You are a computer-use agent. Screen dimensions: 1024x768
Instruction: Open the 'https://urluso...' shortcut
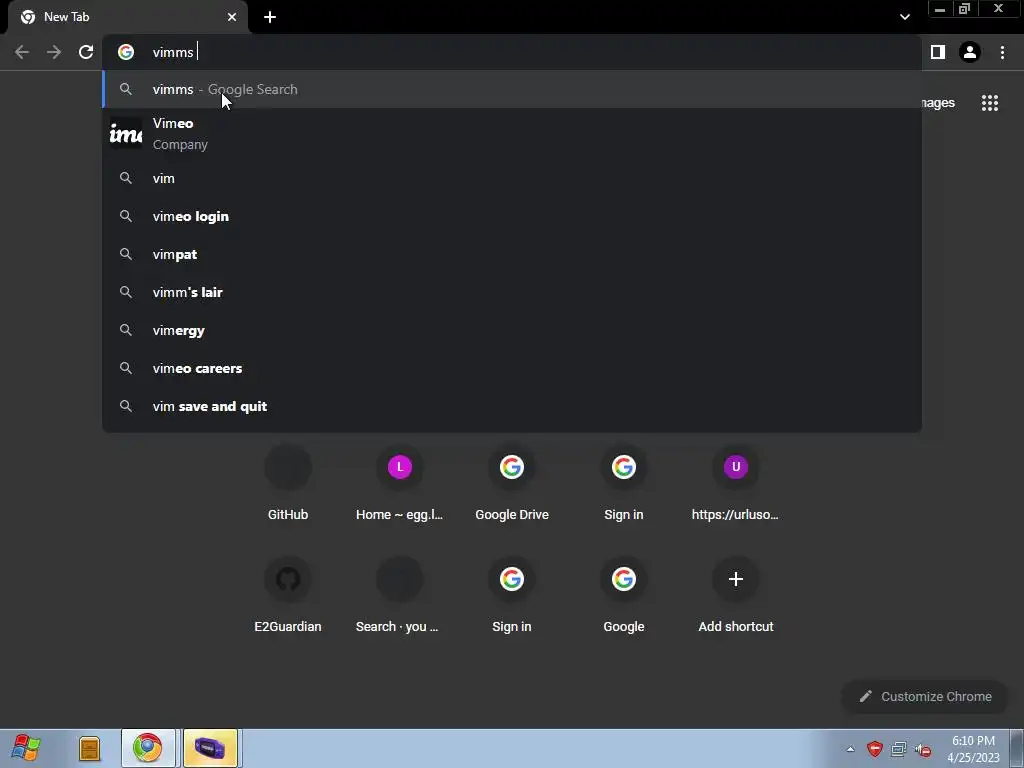click(x=735, y=483)
